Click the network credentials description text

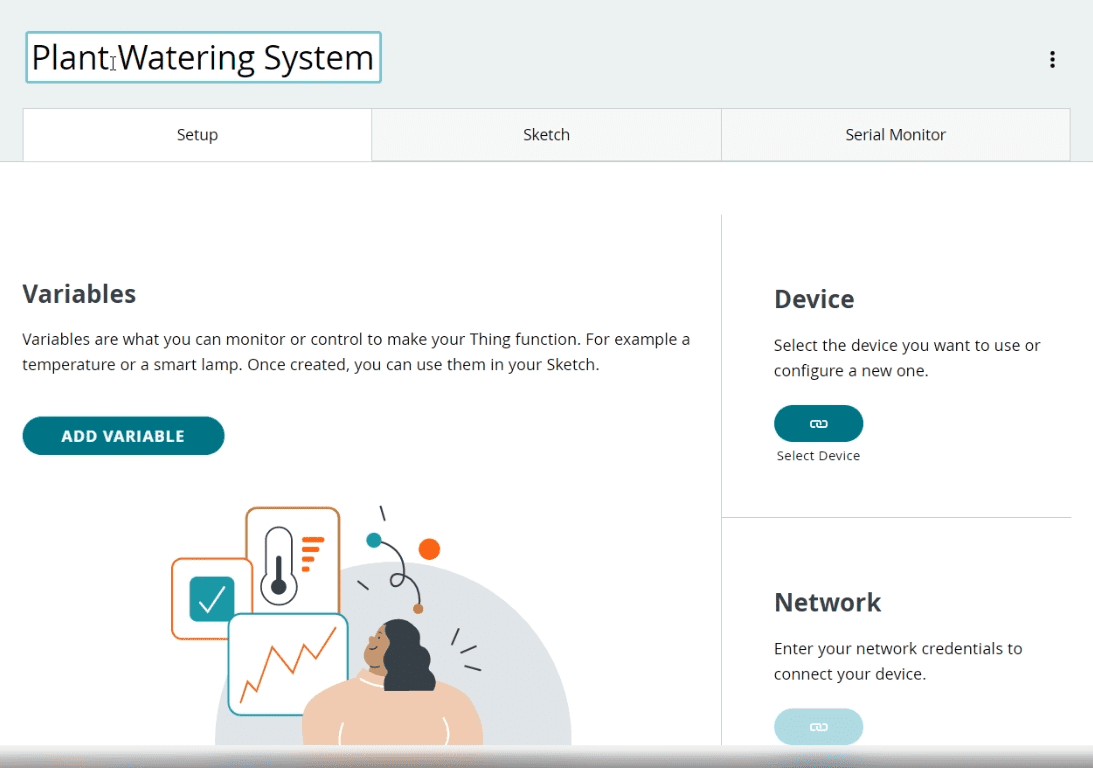click(x=897, y=661)
